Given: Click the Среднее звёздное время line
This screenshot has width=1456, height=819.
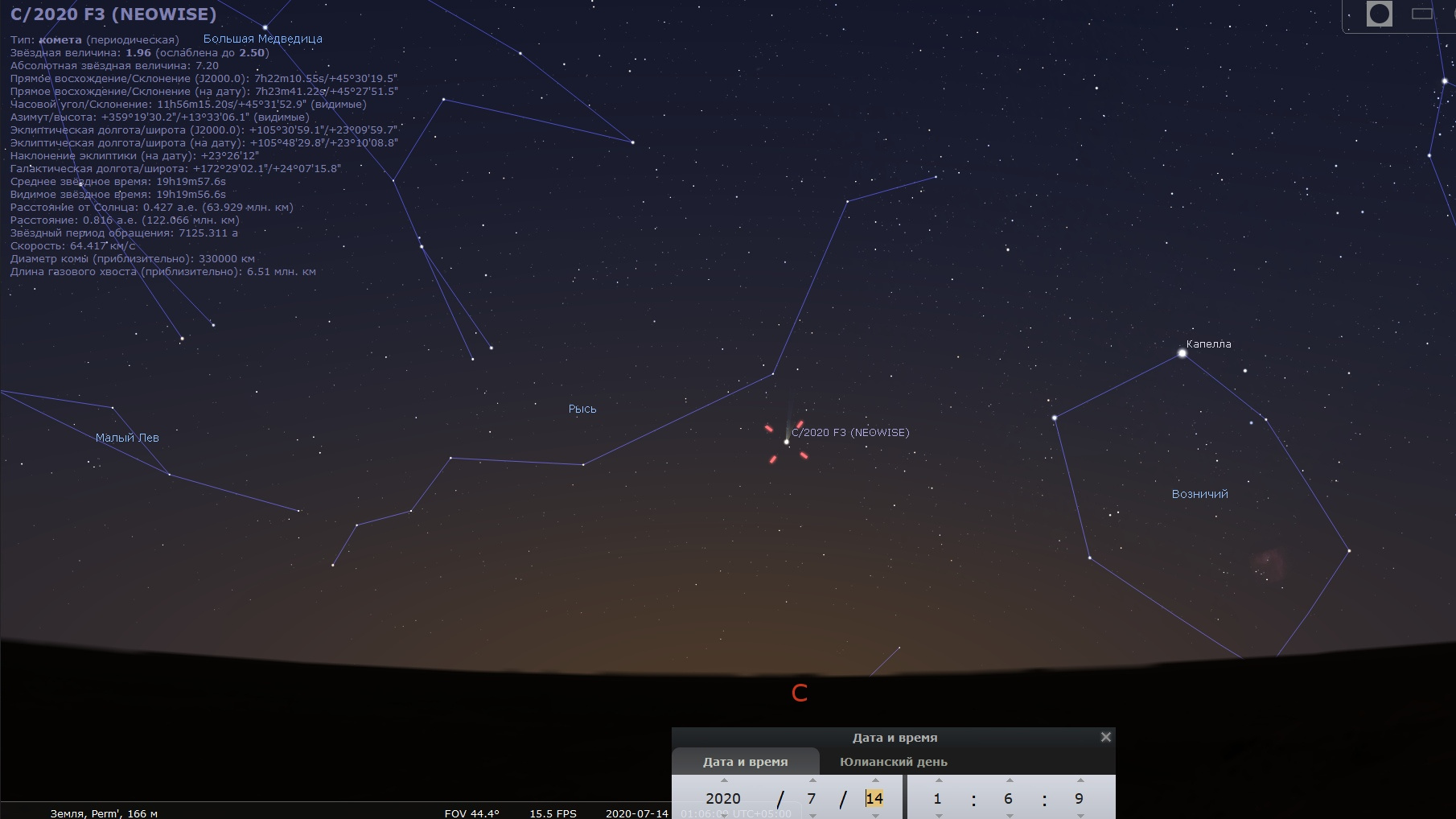Looking at the screenshot, I should point(117,181).
